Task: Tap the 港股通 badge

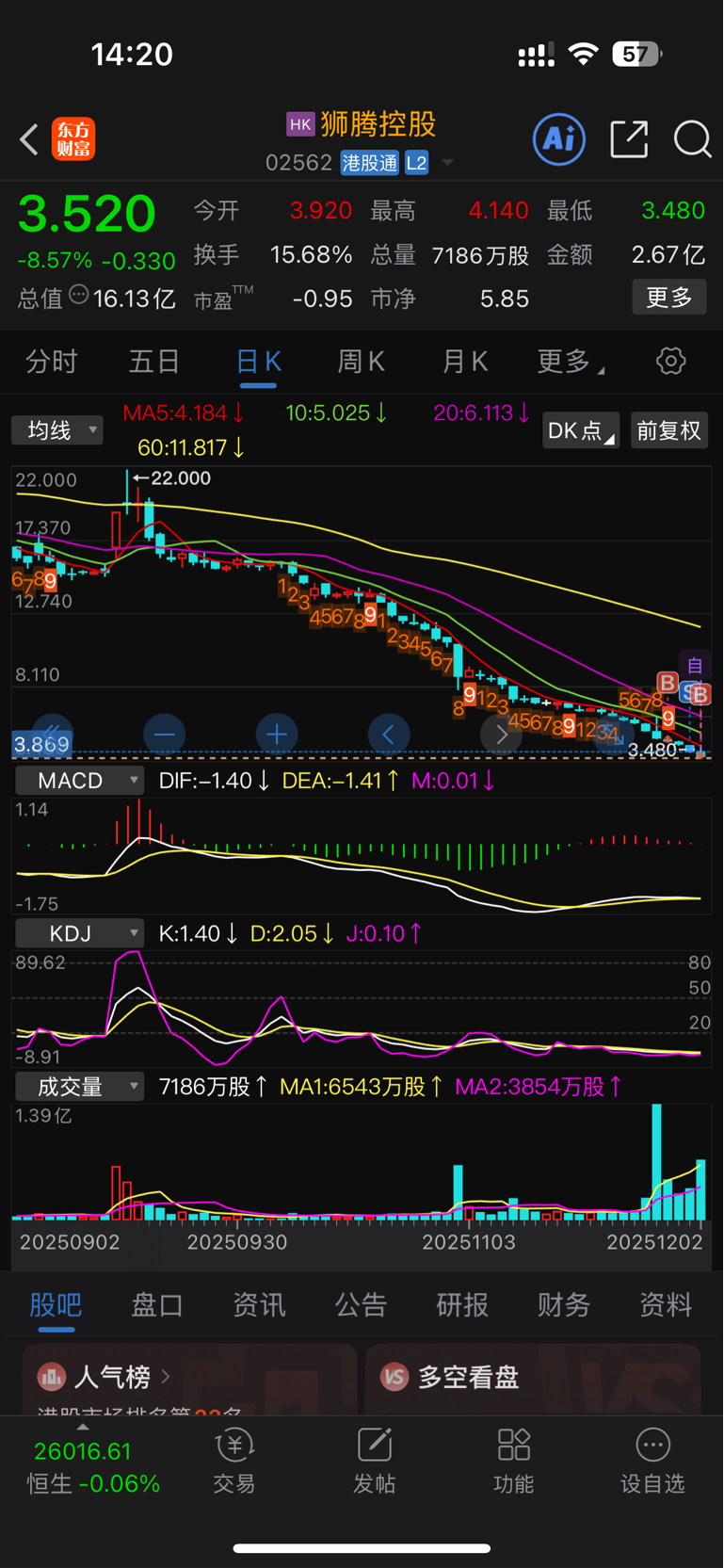Action: coord(369,163)
